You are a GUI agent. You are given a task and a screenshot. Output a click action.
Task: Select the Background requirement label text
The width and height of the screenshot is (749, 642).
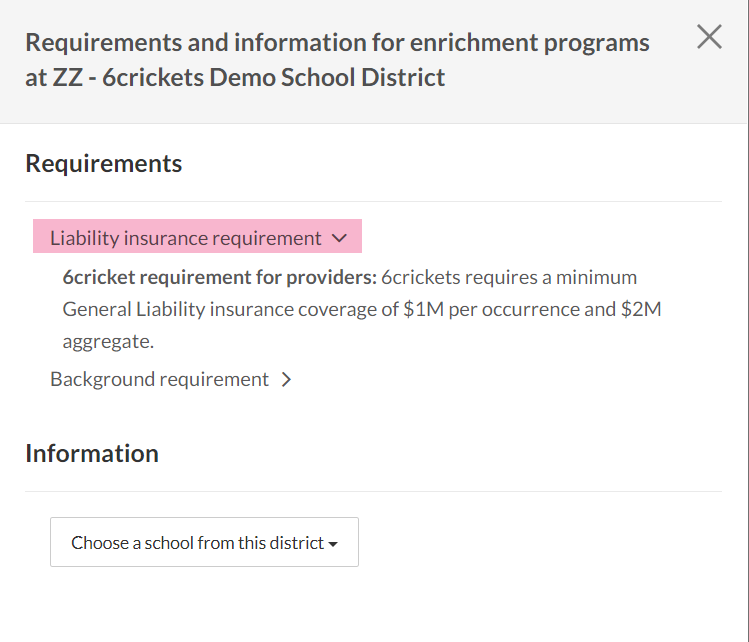pyautogui.click(x=160, y=379)
